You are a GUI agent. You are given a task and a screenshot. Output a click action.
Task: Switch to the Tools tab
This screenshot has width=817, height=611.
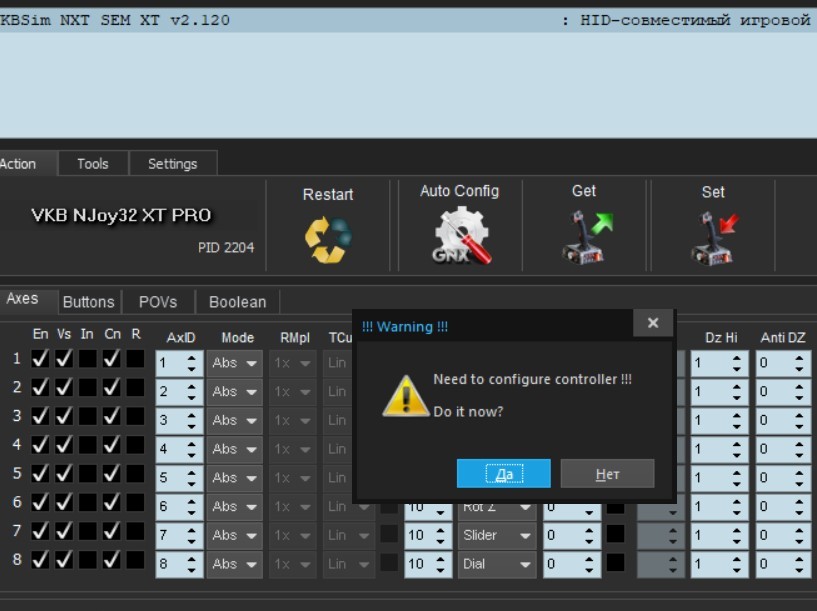[x=93, y=164]
